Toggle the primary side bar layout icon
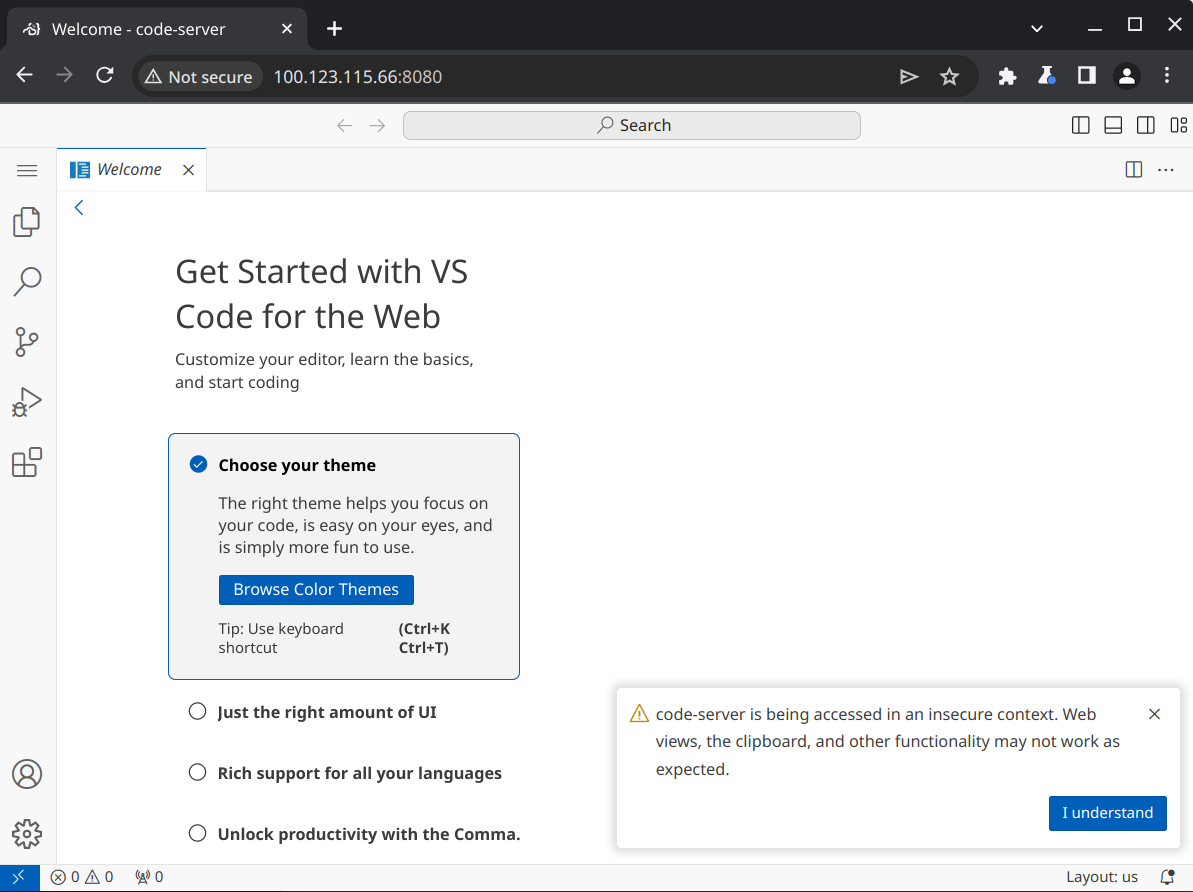 tap(1080, 125)
